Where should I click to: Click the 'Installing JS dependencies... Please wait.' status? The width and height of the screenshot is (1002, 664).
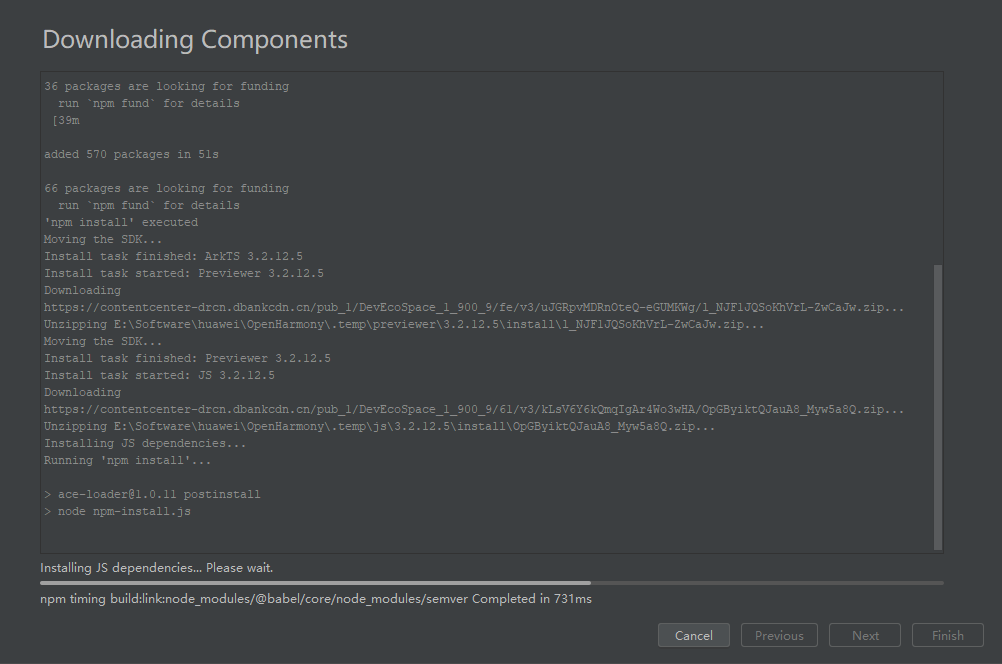[x=157, y=568]
